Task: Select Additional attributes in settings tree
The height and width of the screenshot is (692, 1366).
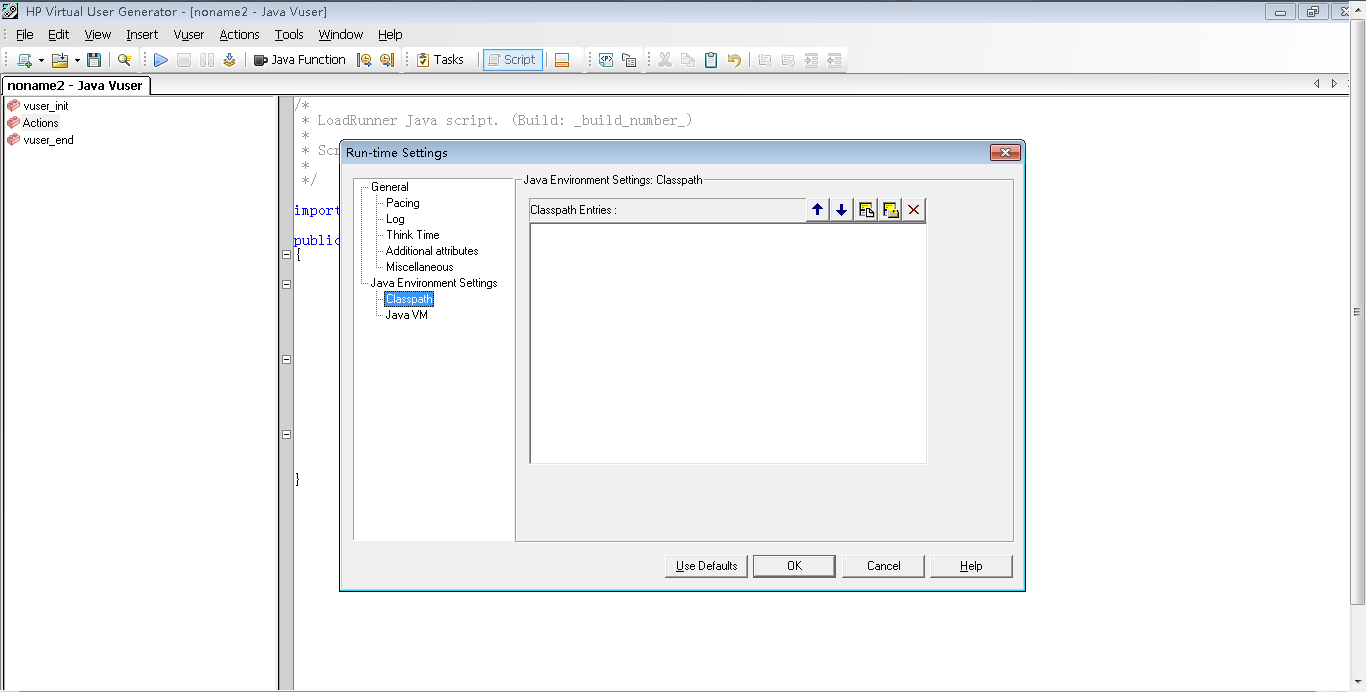Action: [x=432, y=251]
